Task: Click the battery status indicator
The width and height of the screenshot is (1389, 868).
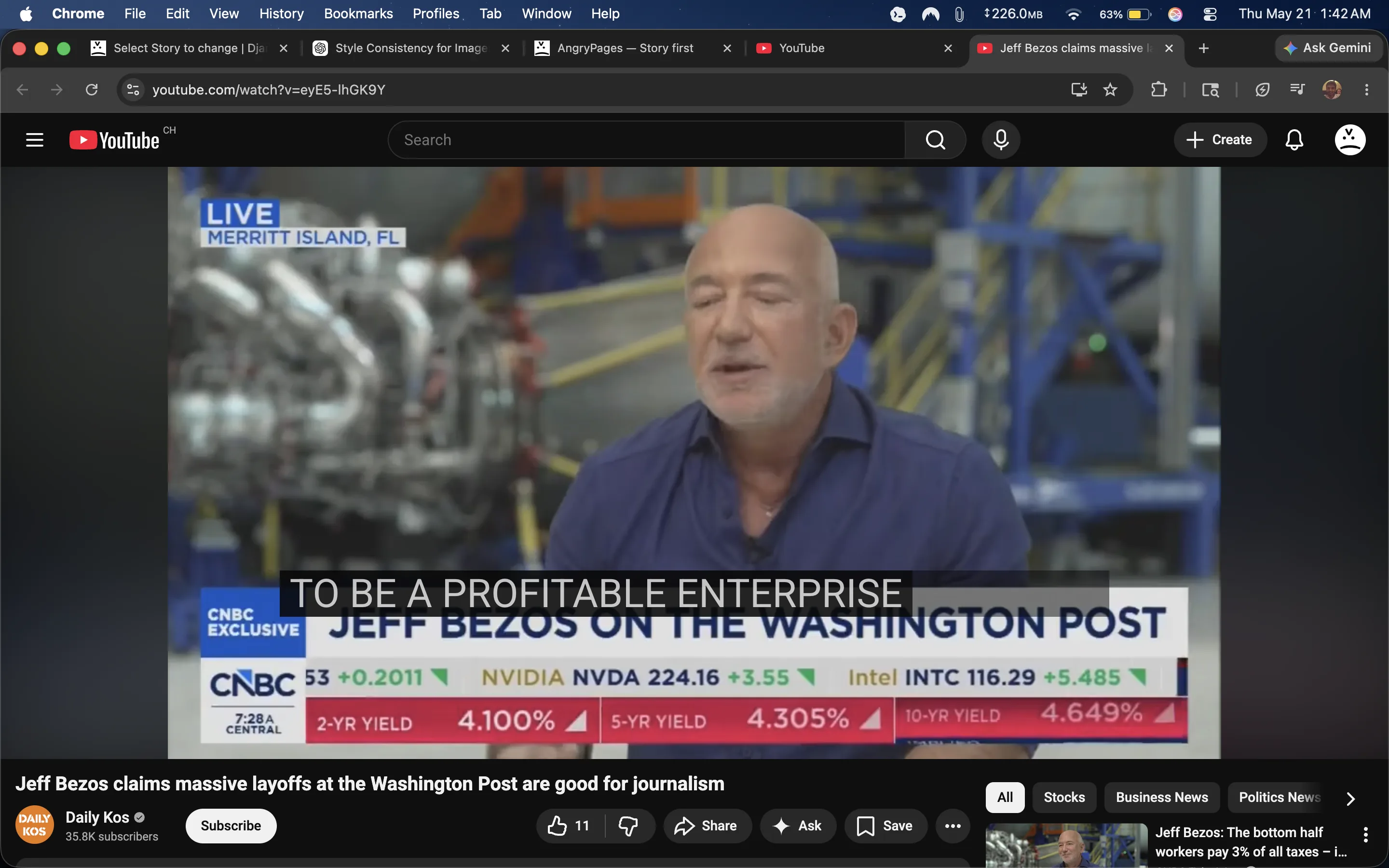Action: pyautogui.click(x=1126, y=14)
